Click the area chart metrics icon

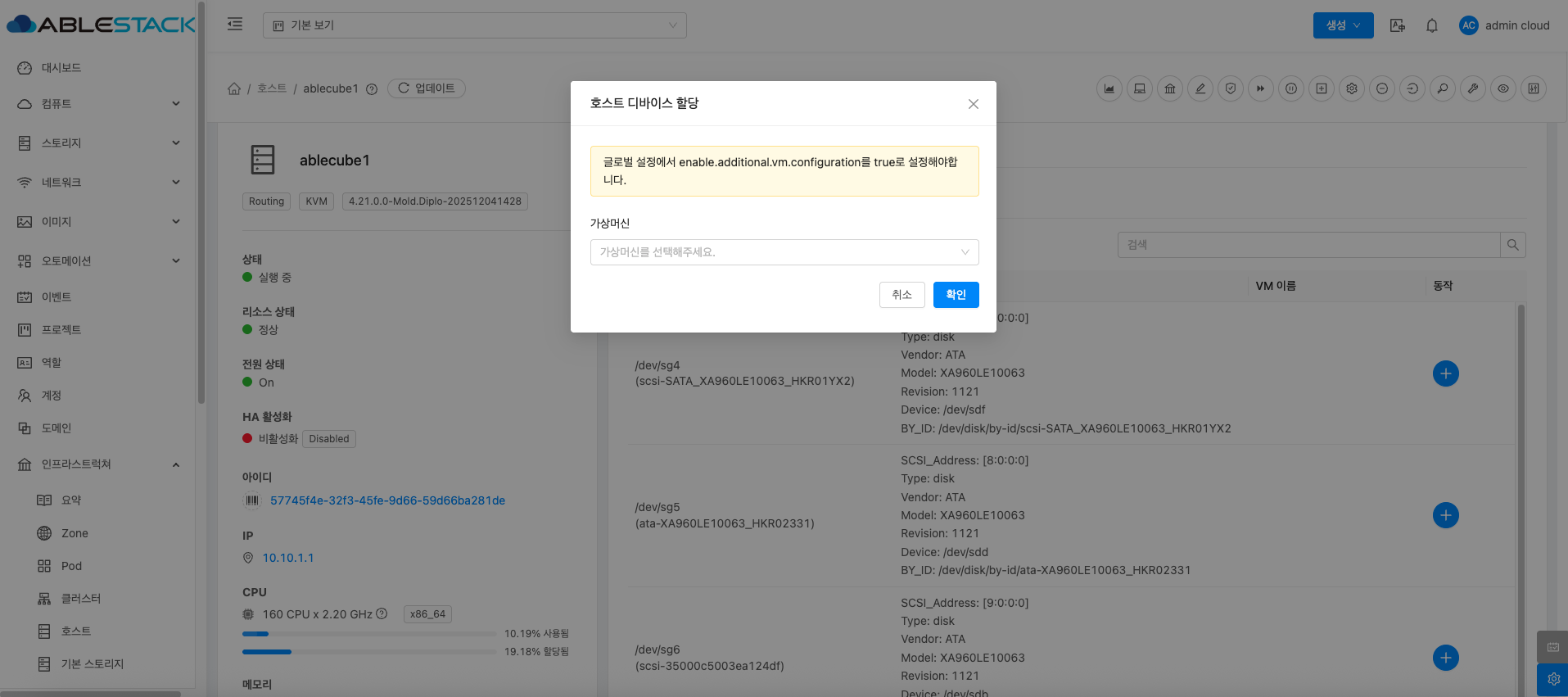click(x=1109, y=88)
